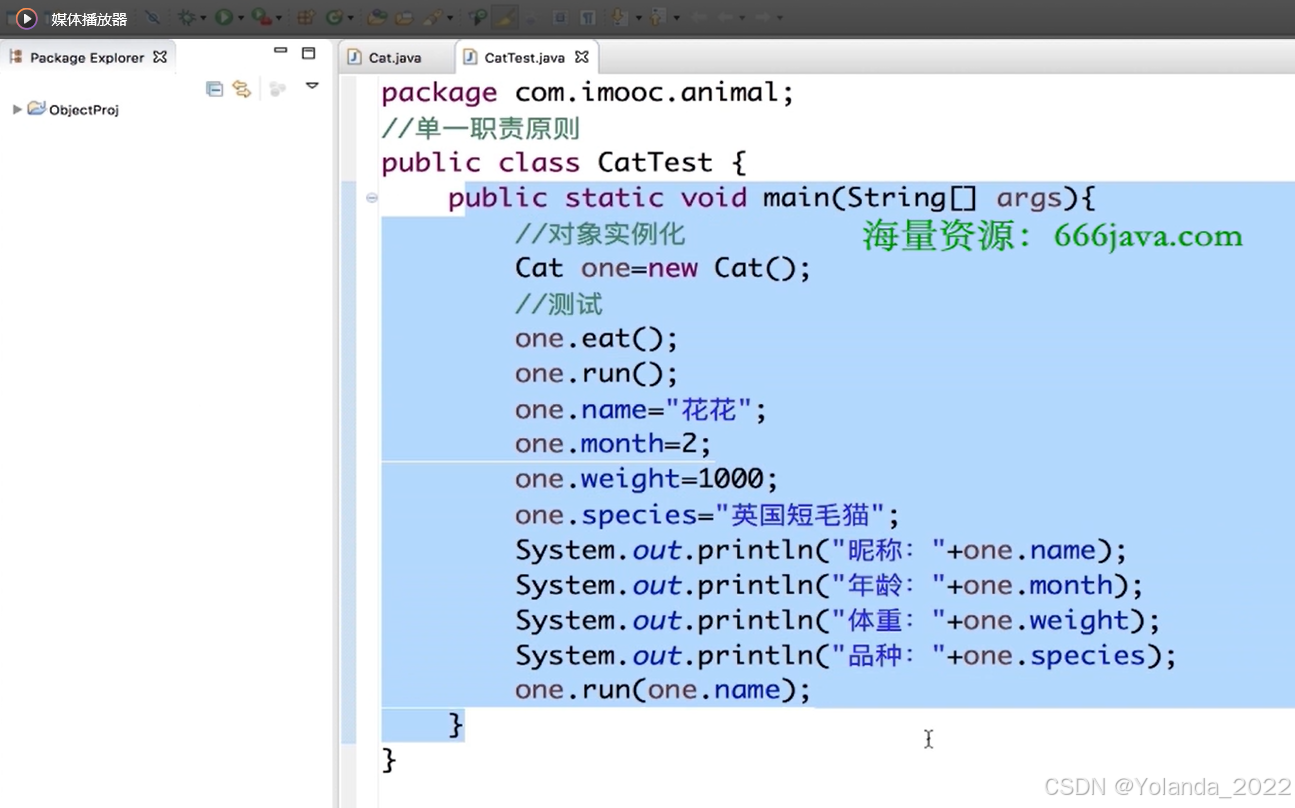
Task: Open the Next Annotation dropdown arrow
Action: tap(639, 18)
